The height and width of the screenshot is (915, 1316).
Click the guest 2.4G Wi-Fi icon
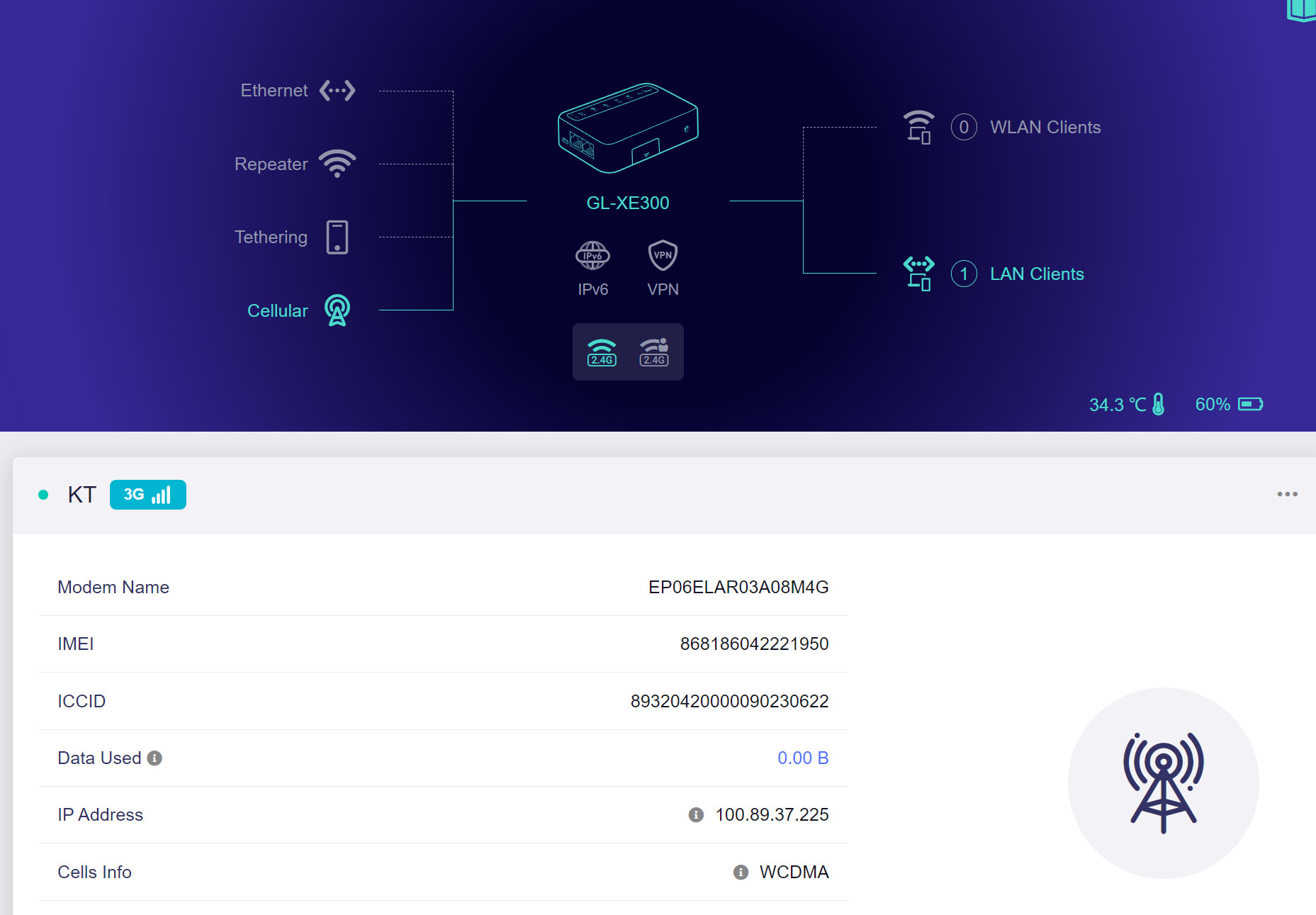[654, 352]
